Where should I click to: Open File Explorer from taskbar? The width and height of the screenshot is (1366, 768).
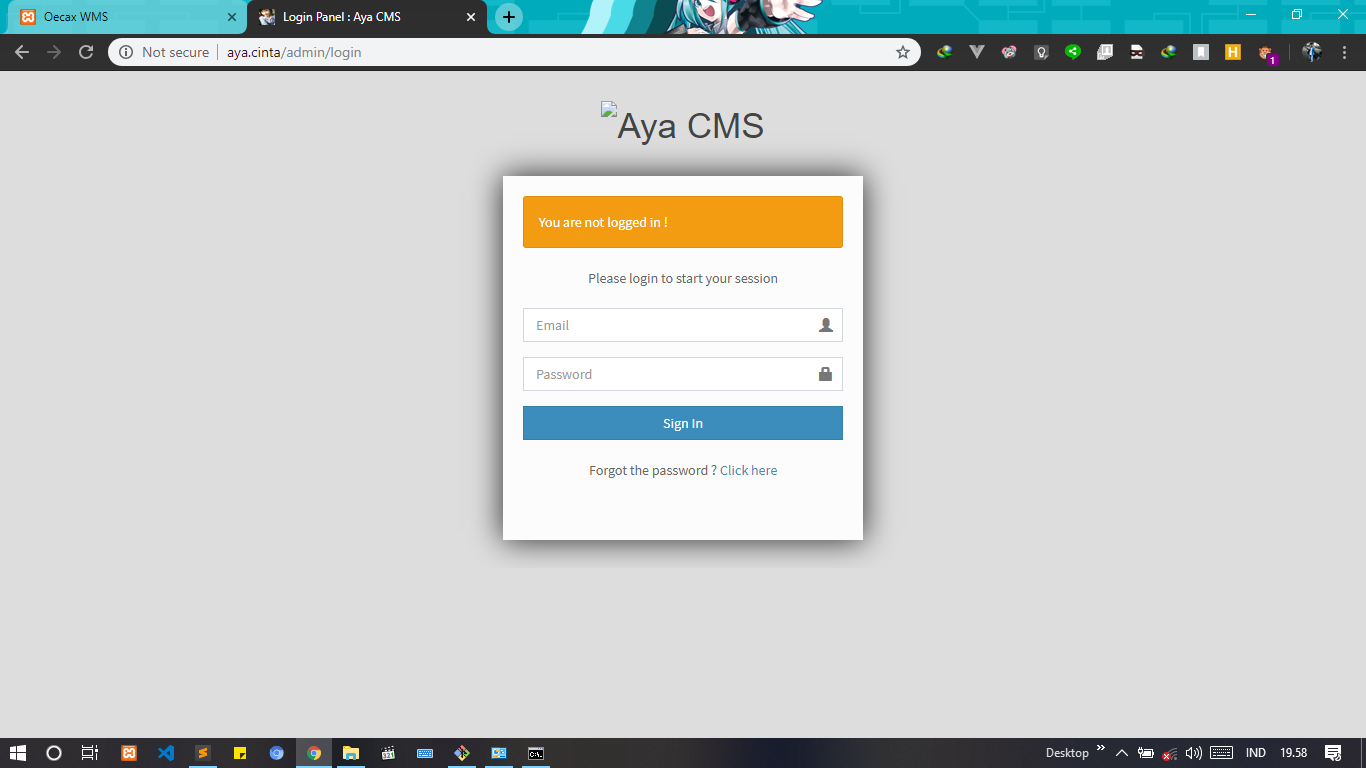tap(351, 753)
